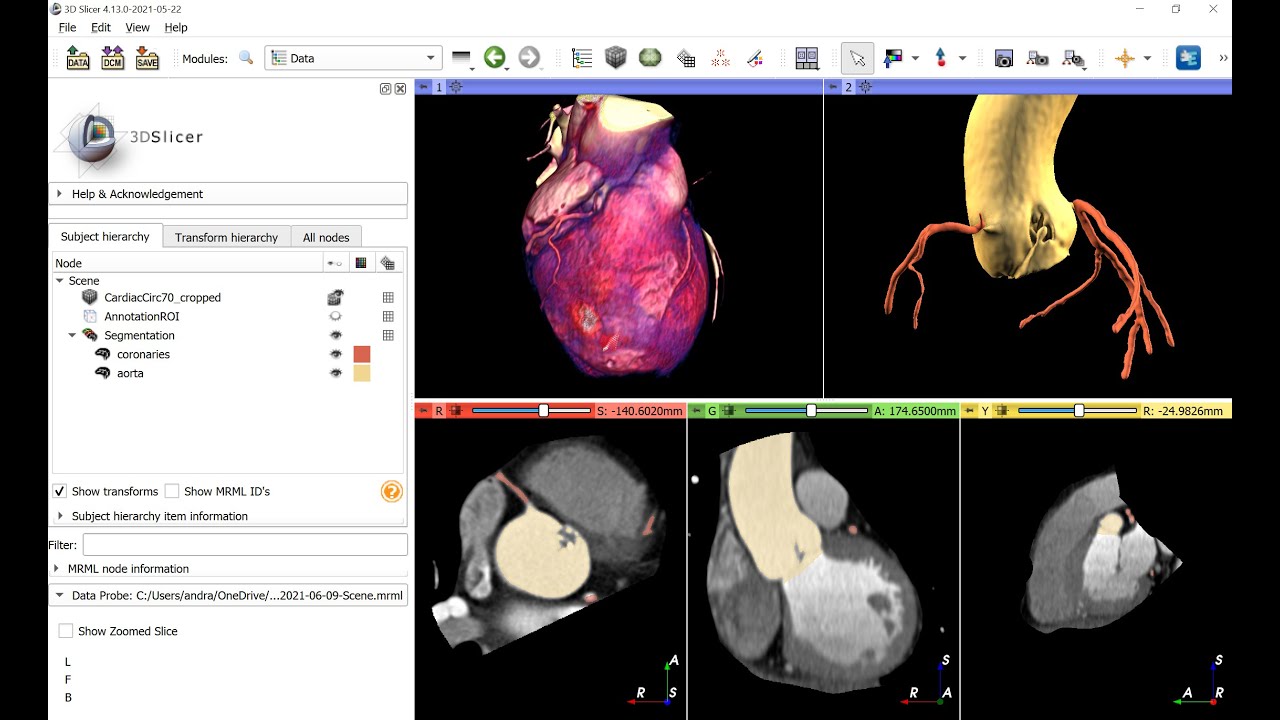Click the Green slice offset slider
The image size is (1280, 720).
click(x=806, y=411)
